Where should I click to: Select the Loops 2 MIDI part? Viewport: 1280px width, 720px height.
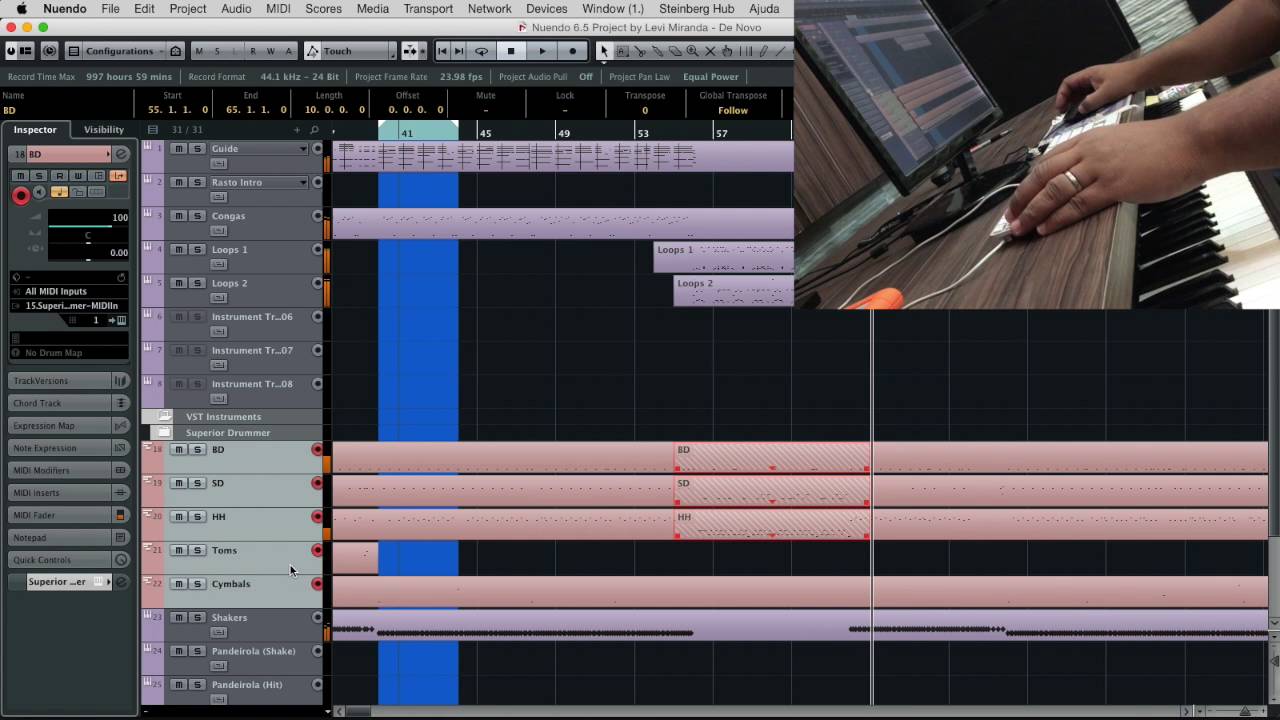tap(733, 291)
